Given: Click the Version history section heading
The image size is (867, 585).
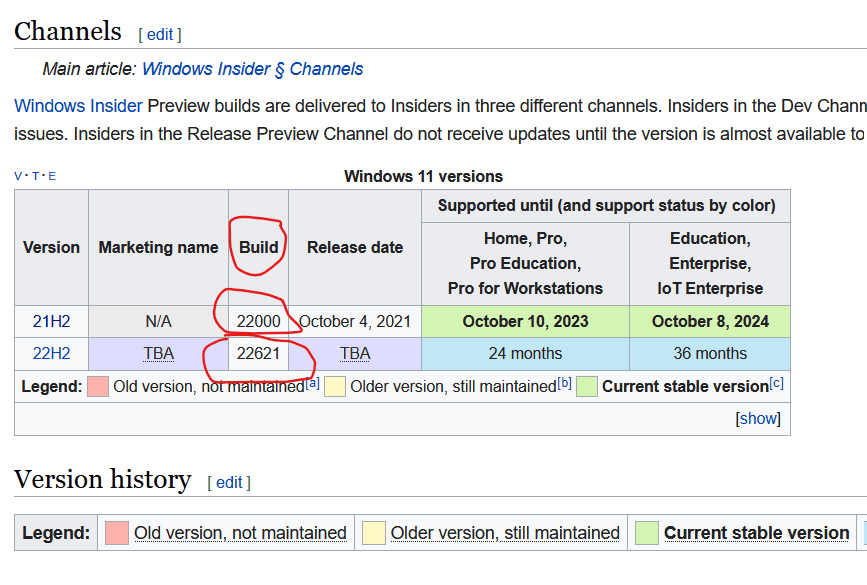Looking at the screenshot, I should [x=103, y=479].
